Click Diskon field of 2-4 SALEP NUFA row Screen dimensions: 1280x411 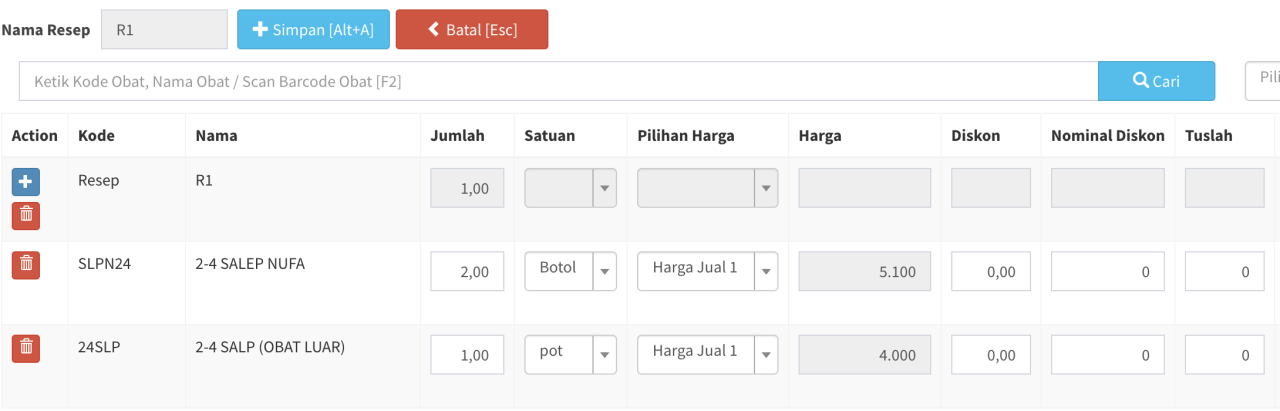991,271
